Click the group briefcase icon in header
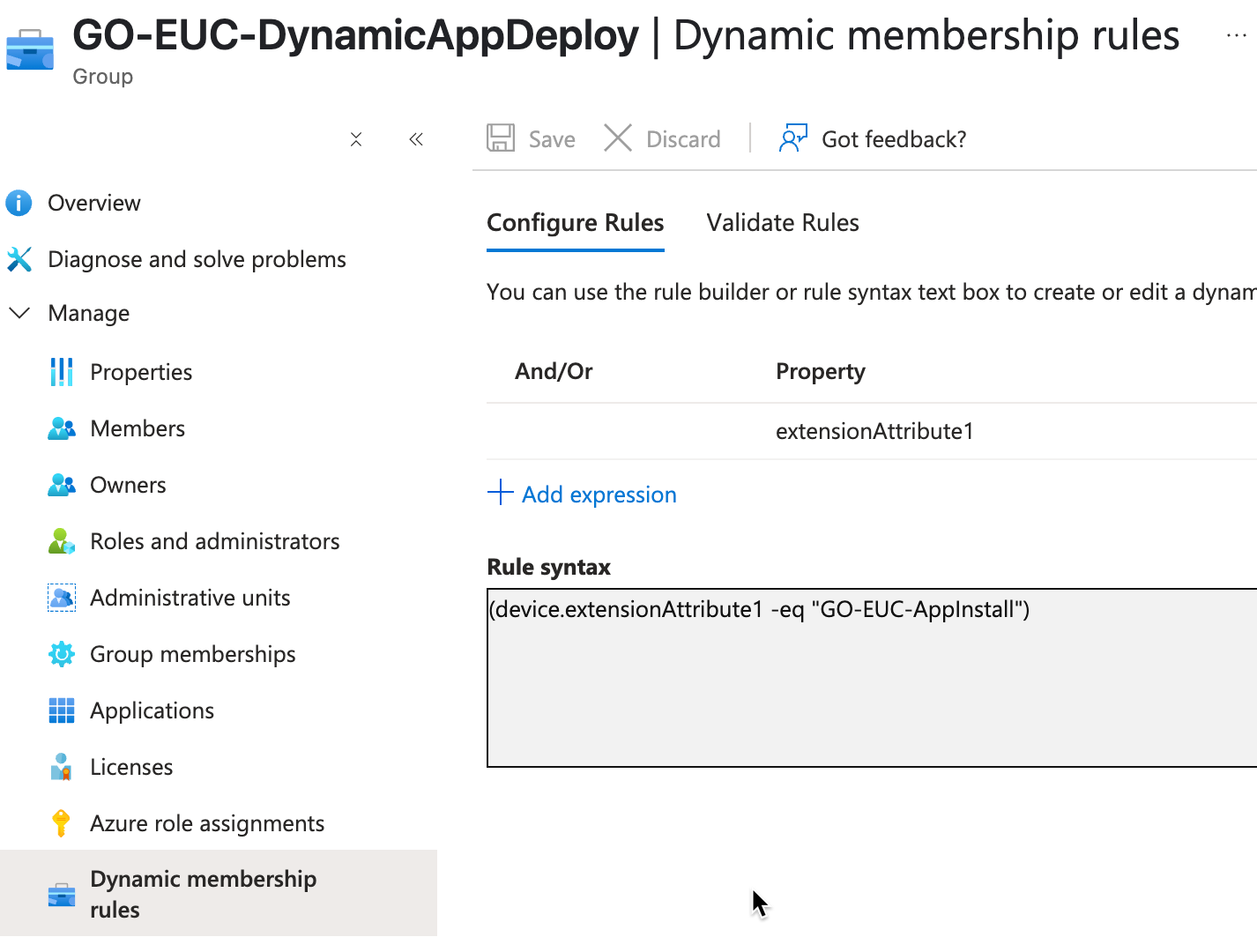 pyautogui.click(x=30, y=49)
